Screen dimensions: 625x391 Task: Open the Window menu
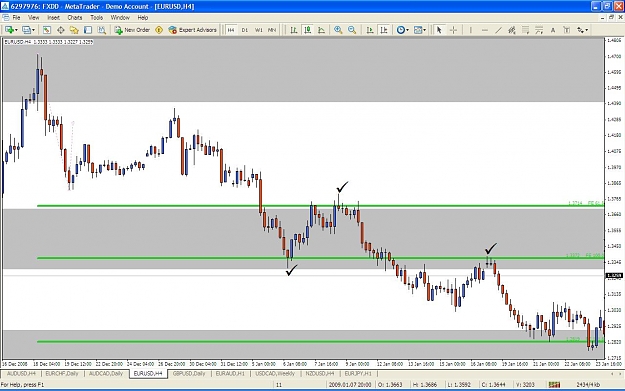tap(120, 18)
